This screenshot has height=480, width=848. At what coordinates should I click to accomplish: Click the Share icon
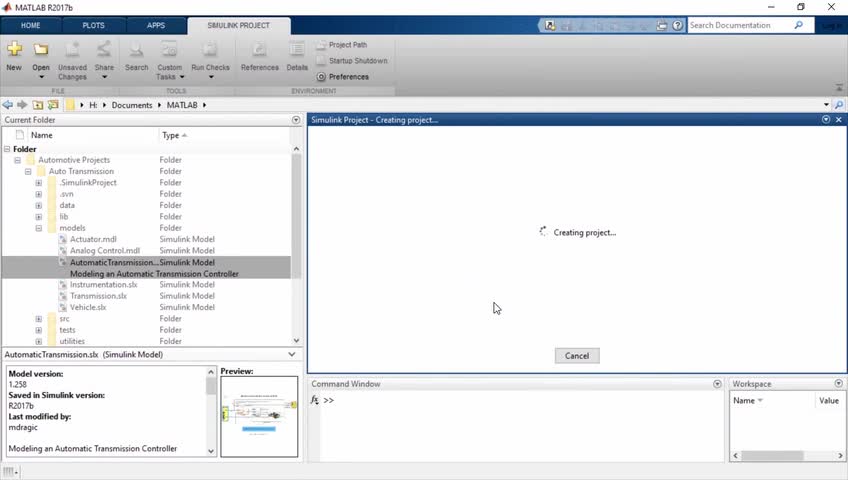point(104,49)
